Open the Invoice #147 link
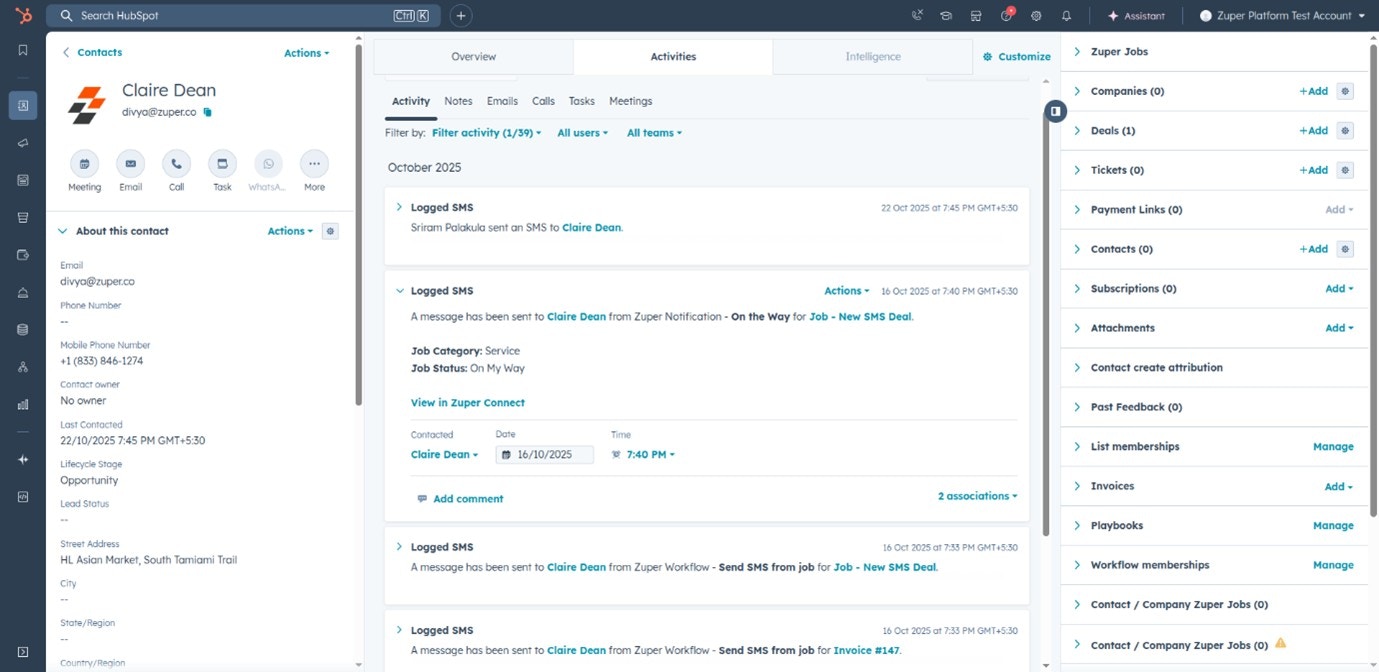This screenshot has width=1379, height=672. pos(866,651)
